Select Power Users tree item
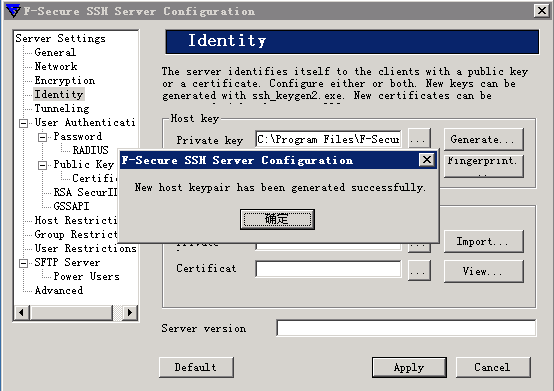Image resolution: width=554 pixels, height=391 pixels. point(86,277)
